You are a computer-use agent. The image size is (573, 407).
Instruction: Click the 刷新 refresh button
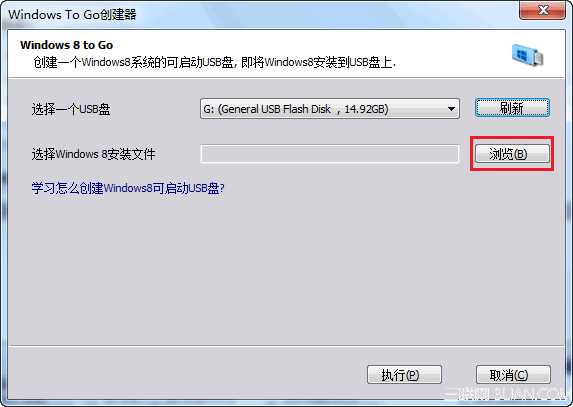[x=512, y=108]
